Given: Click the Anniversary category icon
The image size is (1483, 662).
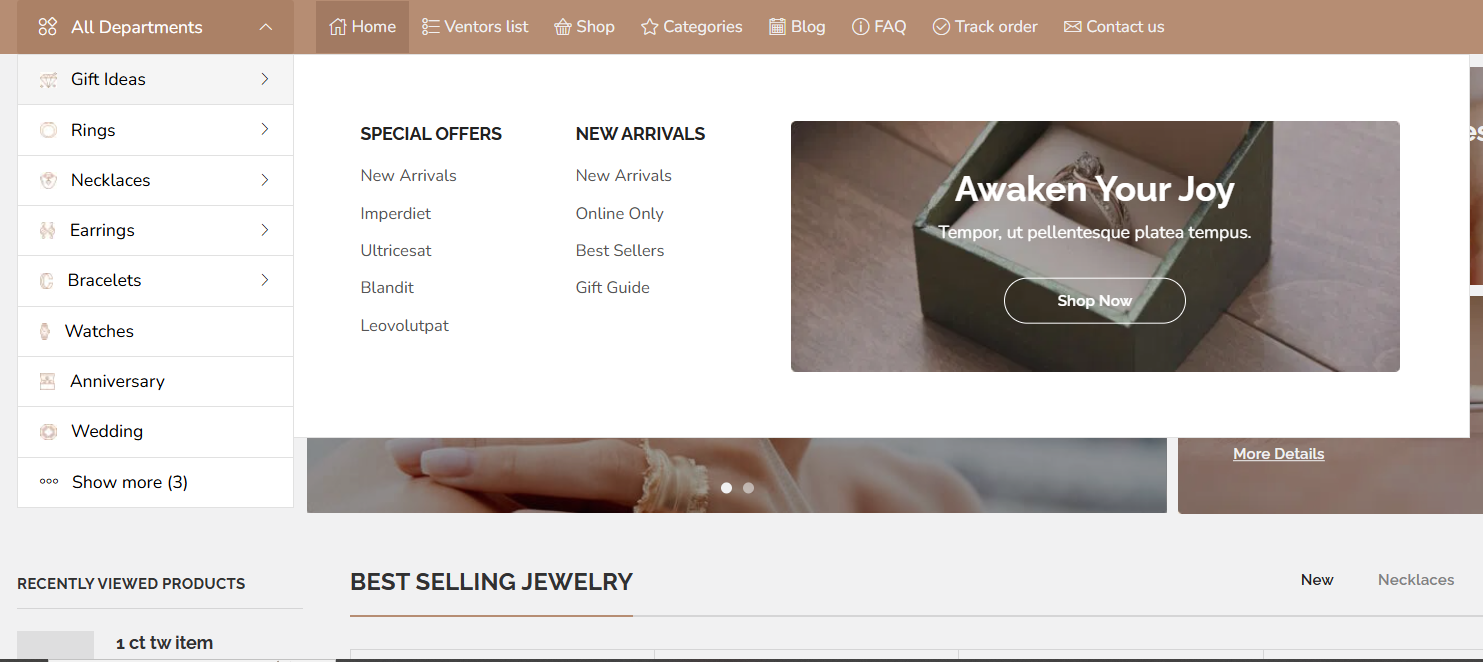Looking at the screenshot, I should tap(47, 381).
